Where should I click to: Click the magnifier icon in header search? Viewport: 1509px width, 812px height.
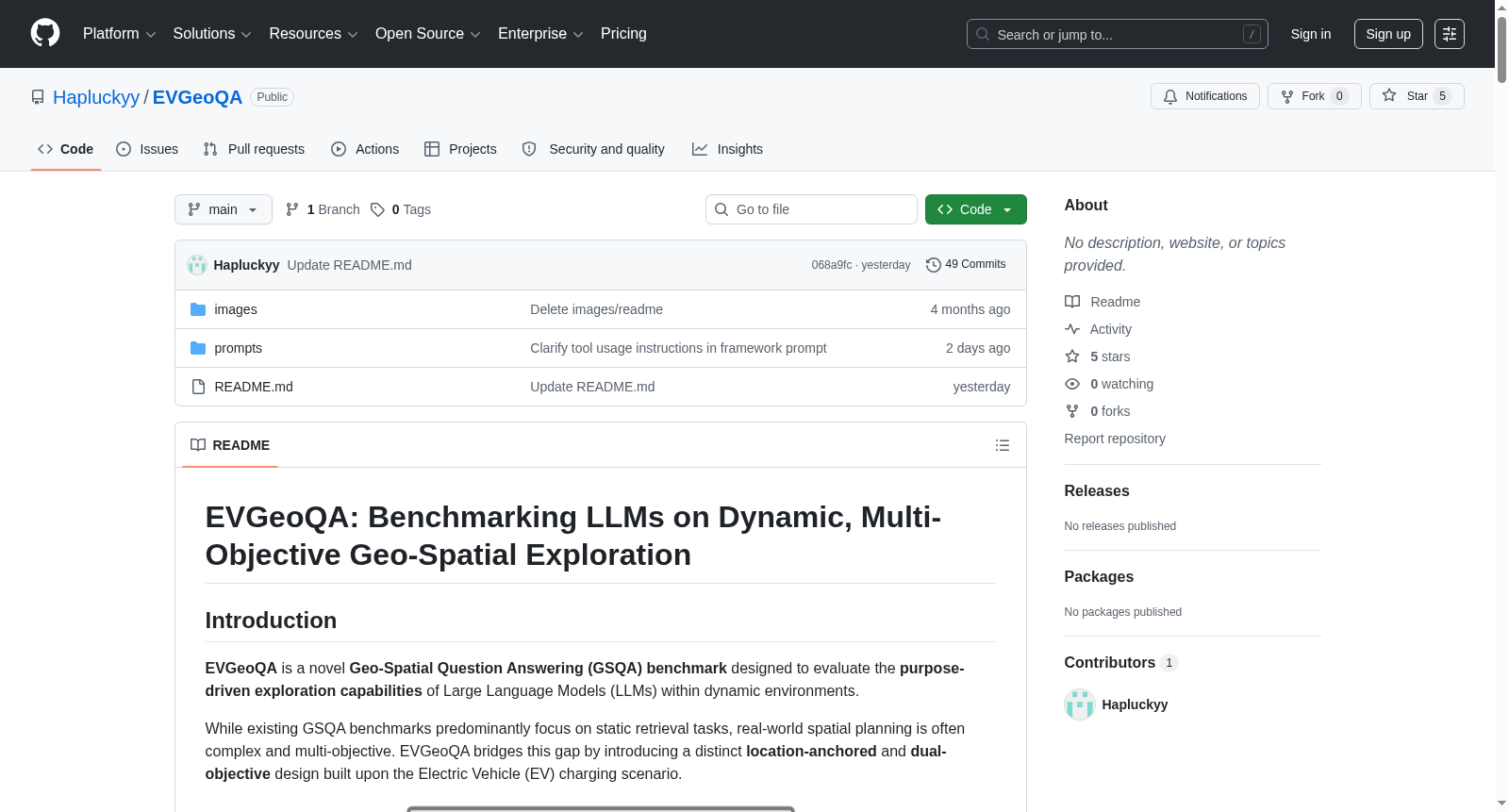pyautogui.click(x=983, y=34)
